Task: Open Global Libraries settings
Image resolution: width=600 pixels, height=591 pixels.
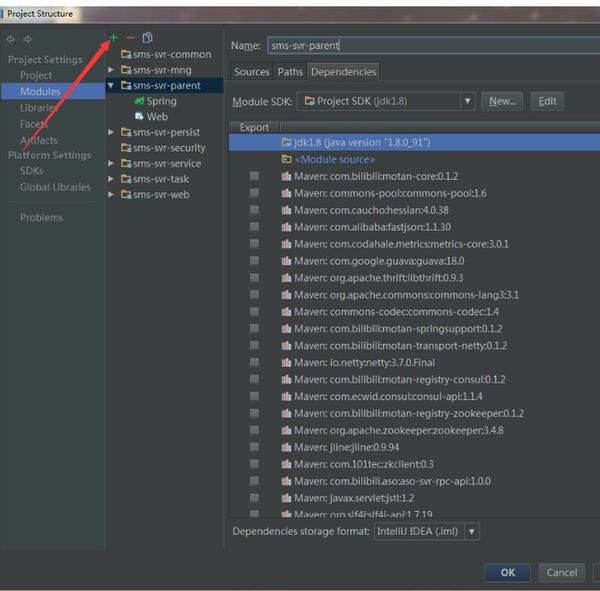Action: point(55,187)
